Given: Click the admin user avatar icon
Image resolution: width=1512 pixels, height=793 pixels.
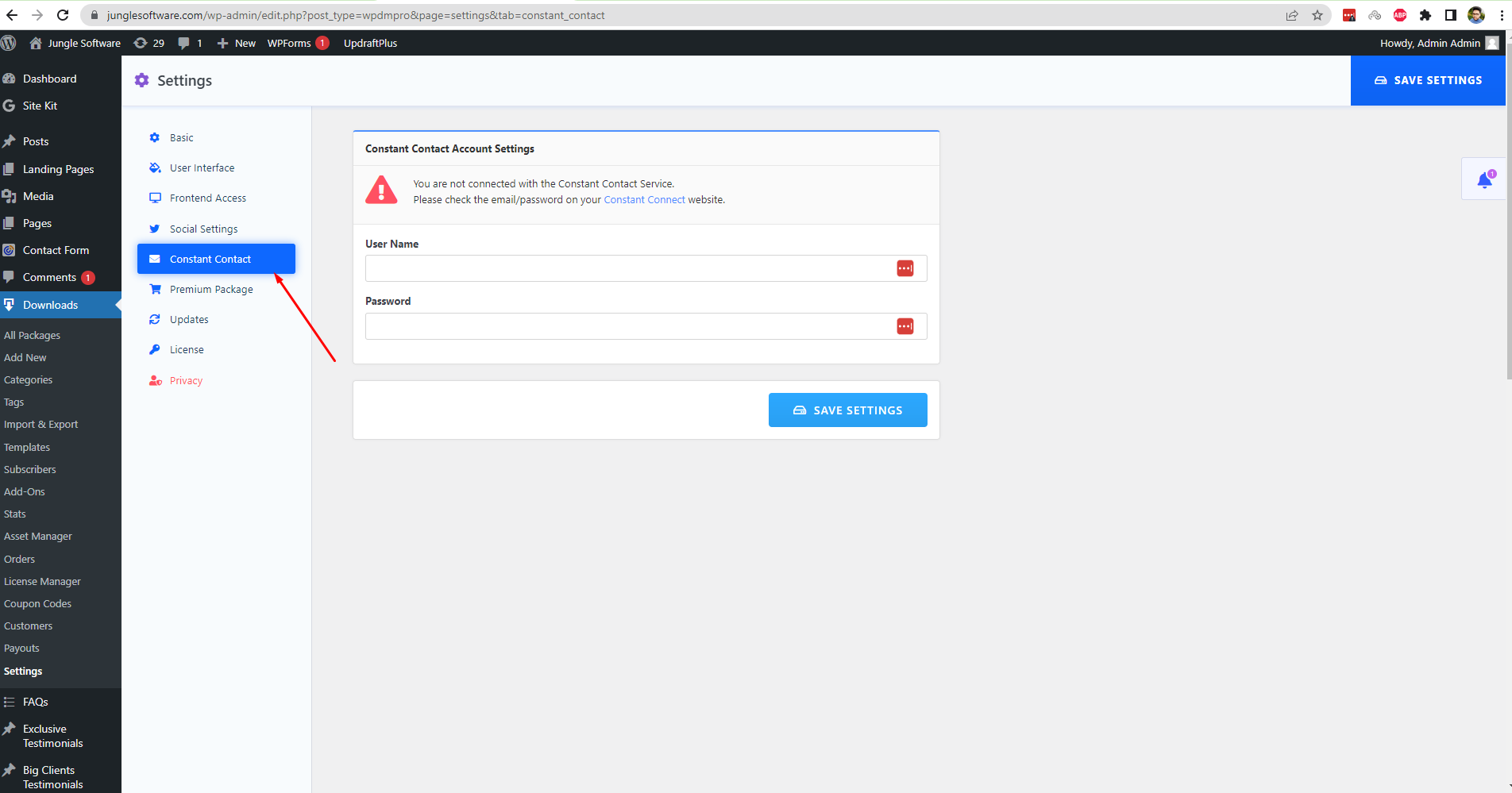Looking at the screenshot, I should [x=1492, y=43].
